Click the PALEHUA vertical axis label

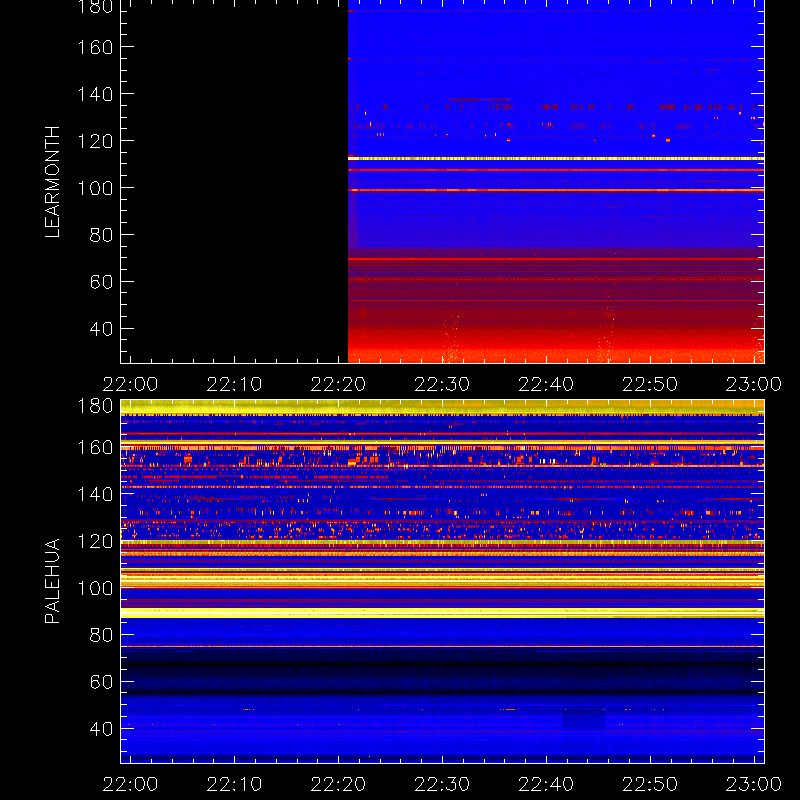[52, 581]
